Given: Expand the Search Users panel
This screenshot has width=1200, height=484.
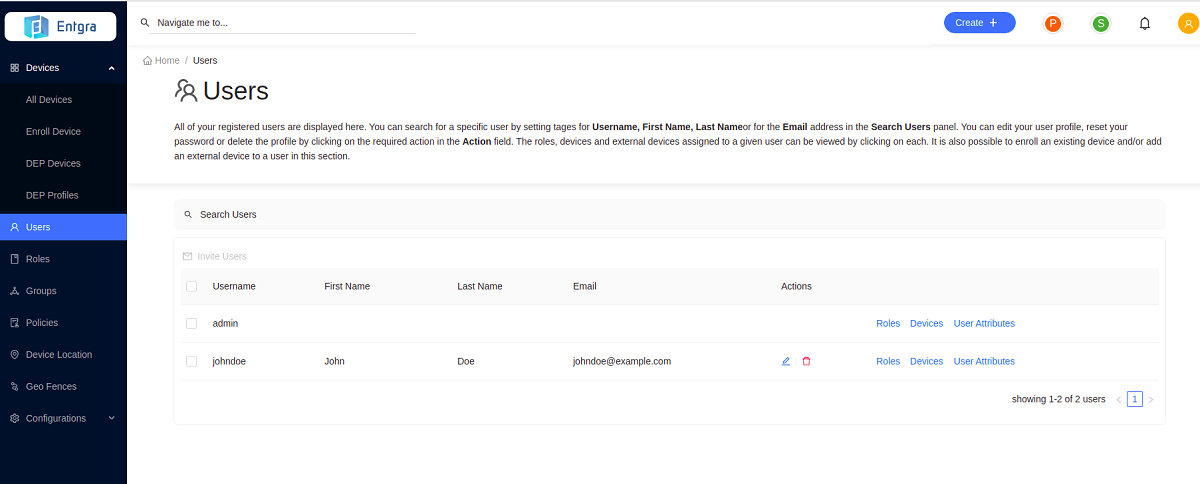Looking at the screenshot, I should coord(229,215).
